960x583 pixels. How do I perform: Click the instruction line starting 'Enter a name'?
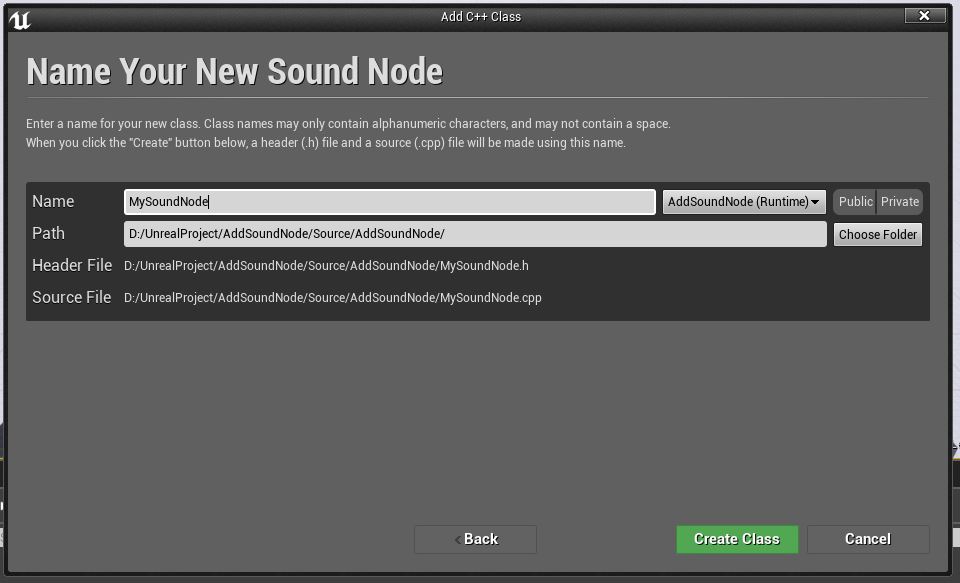click(348, 124)
